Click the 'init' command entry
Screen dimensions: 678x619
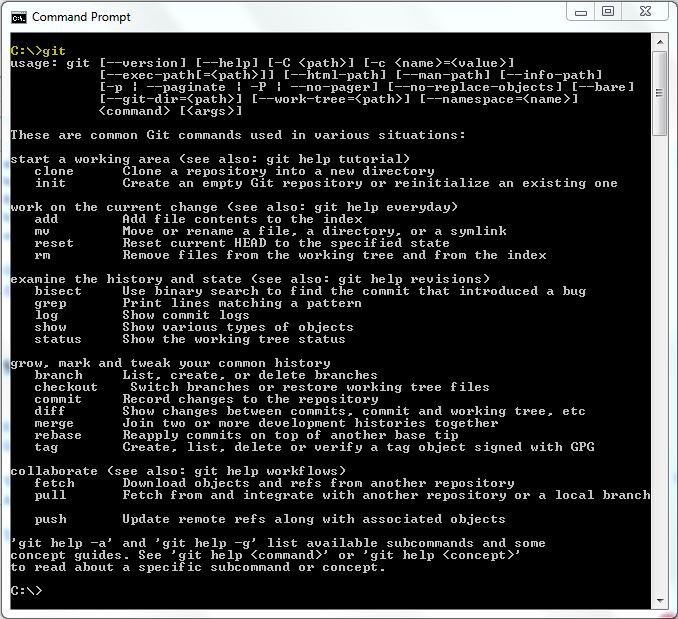(x=50, y=183)
